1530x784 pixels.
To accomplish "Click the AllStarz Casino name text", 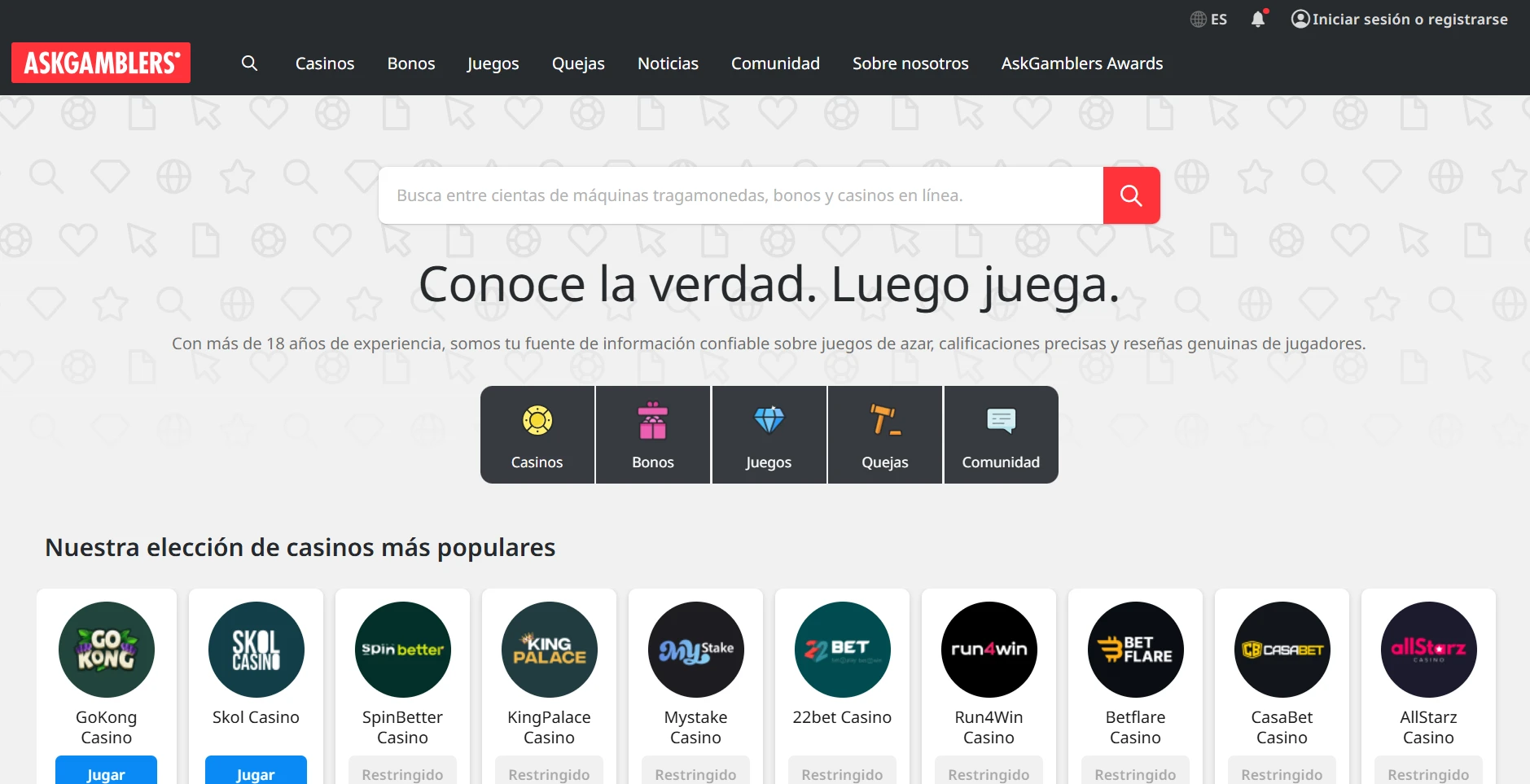I will 1428,728.
